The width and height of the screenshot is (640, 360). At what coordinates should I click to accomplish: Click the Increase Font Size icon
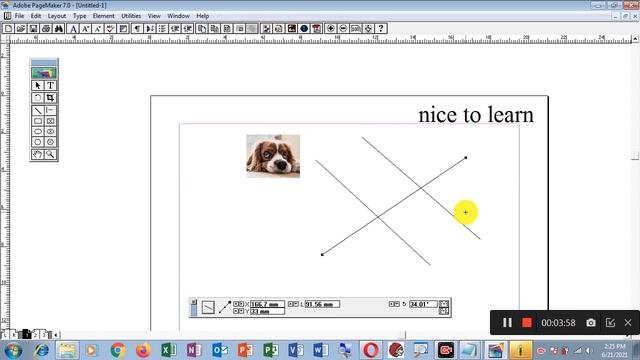pos(86,29)
